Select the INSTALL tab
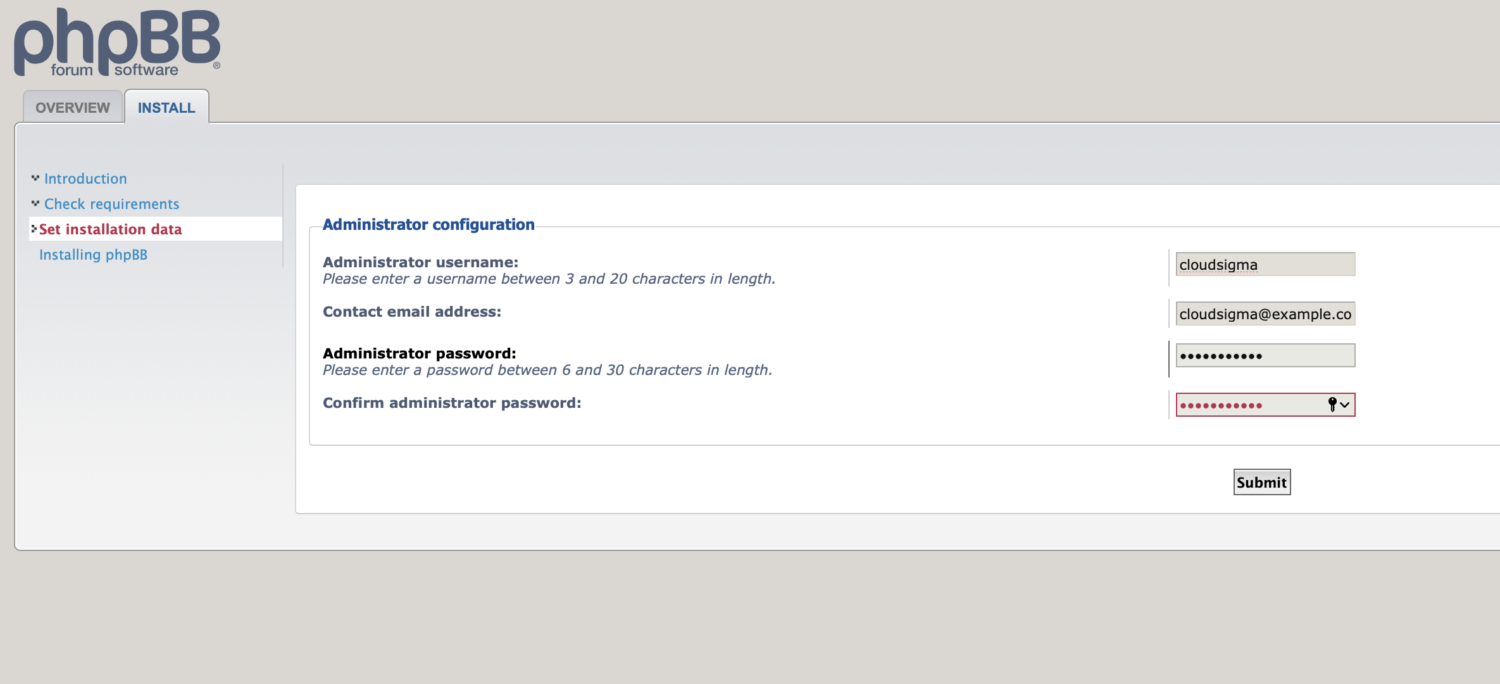This screenshot has width=1500, height=684. click(x=166, y=107)
